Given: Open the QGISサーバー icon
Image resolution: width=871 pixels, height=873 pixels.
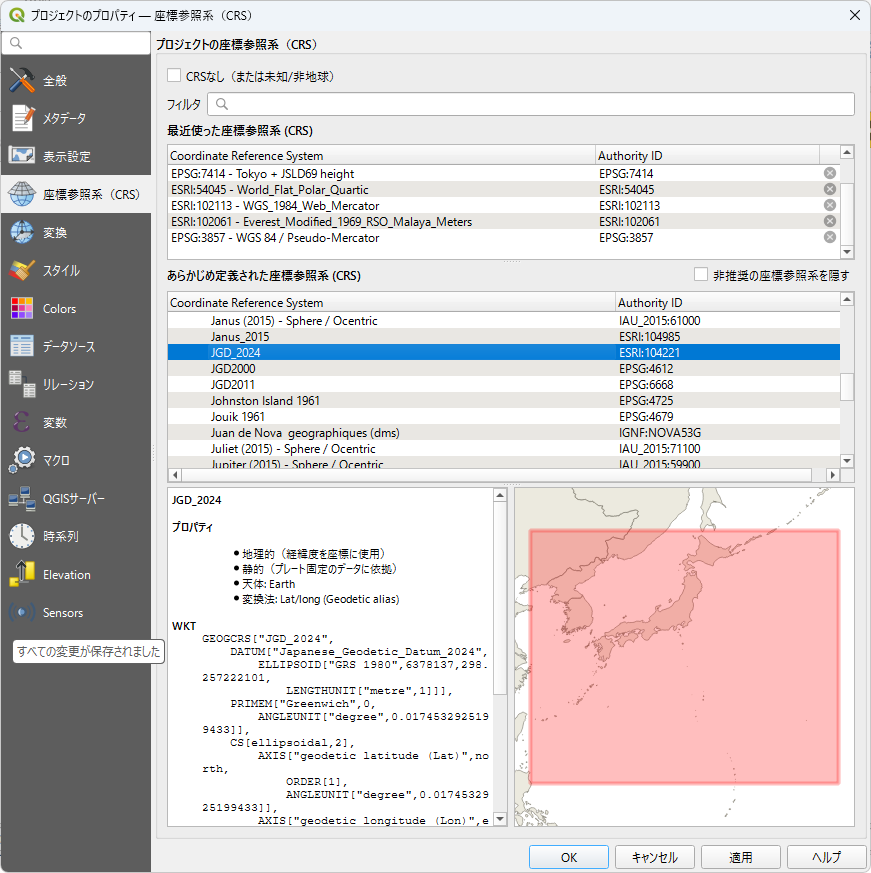Looking at the screenshot, I should coord(22,498).
